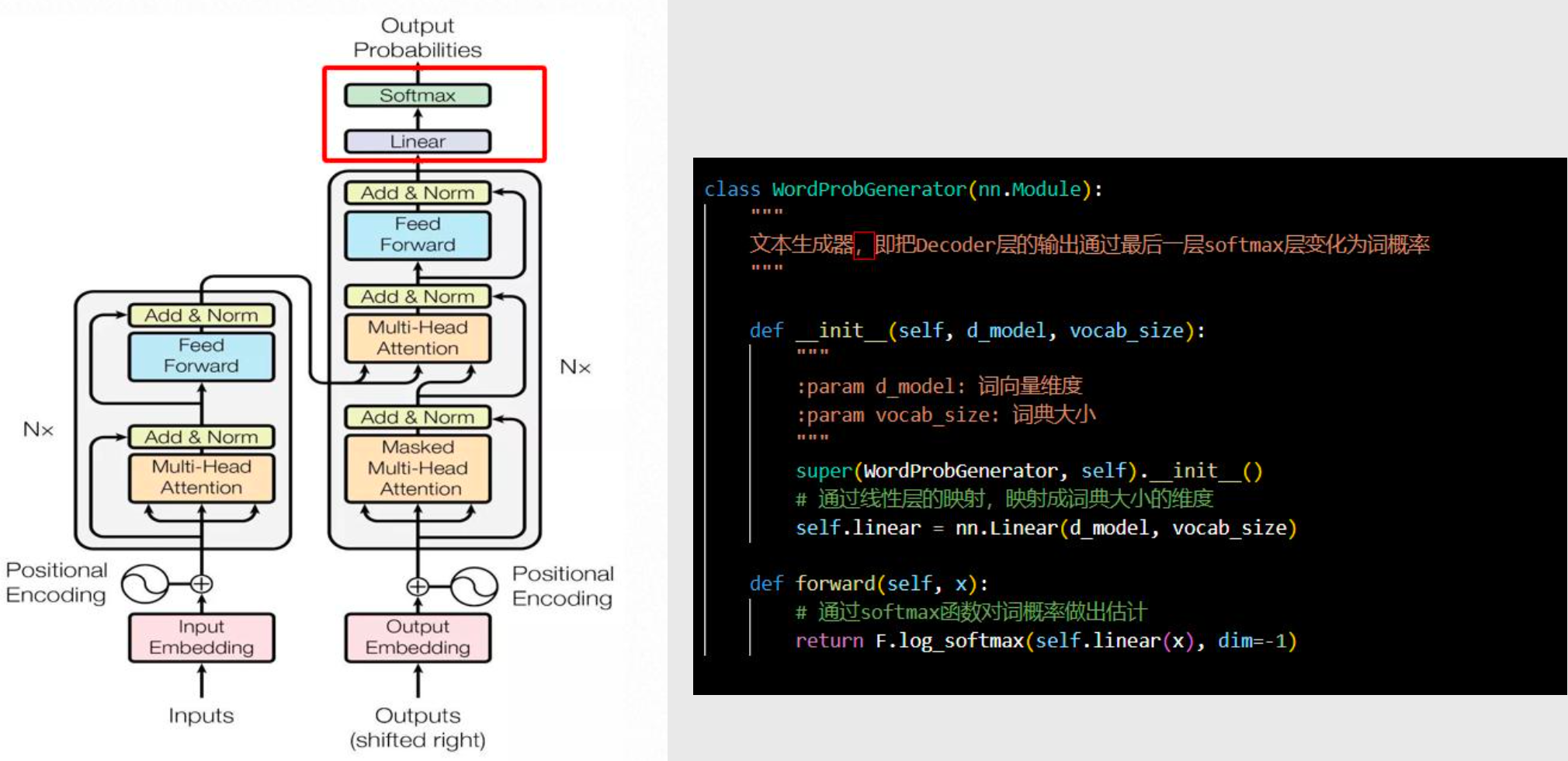Image resolution: width=1568 pixels, height=761 pixels.
Task: Click the decoder-side 'Positional Encoding' label
Action: [x=563, y=586]
